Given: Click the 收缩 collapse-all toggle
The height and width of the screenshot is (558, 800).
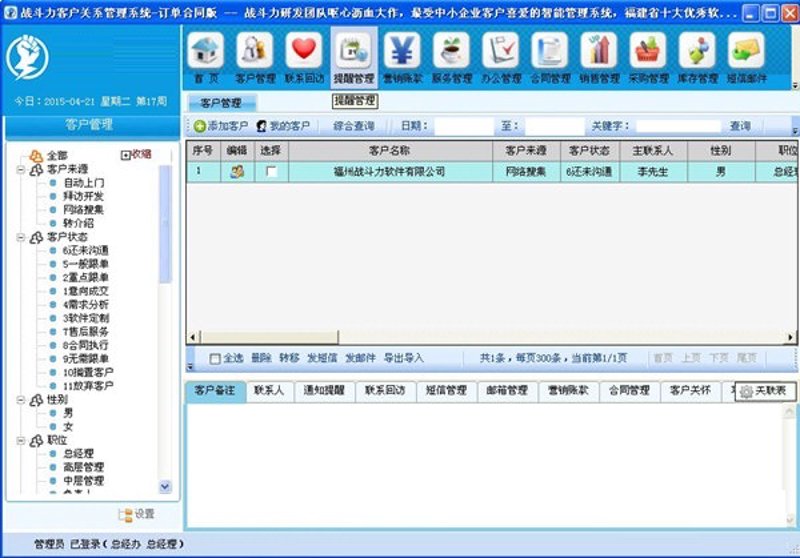Looking at the screenshot, I should tap(136, 155).
